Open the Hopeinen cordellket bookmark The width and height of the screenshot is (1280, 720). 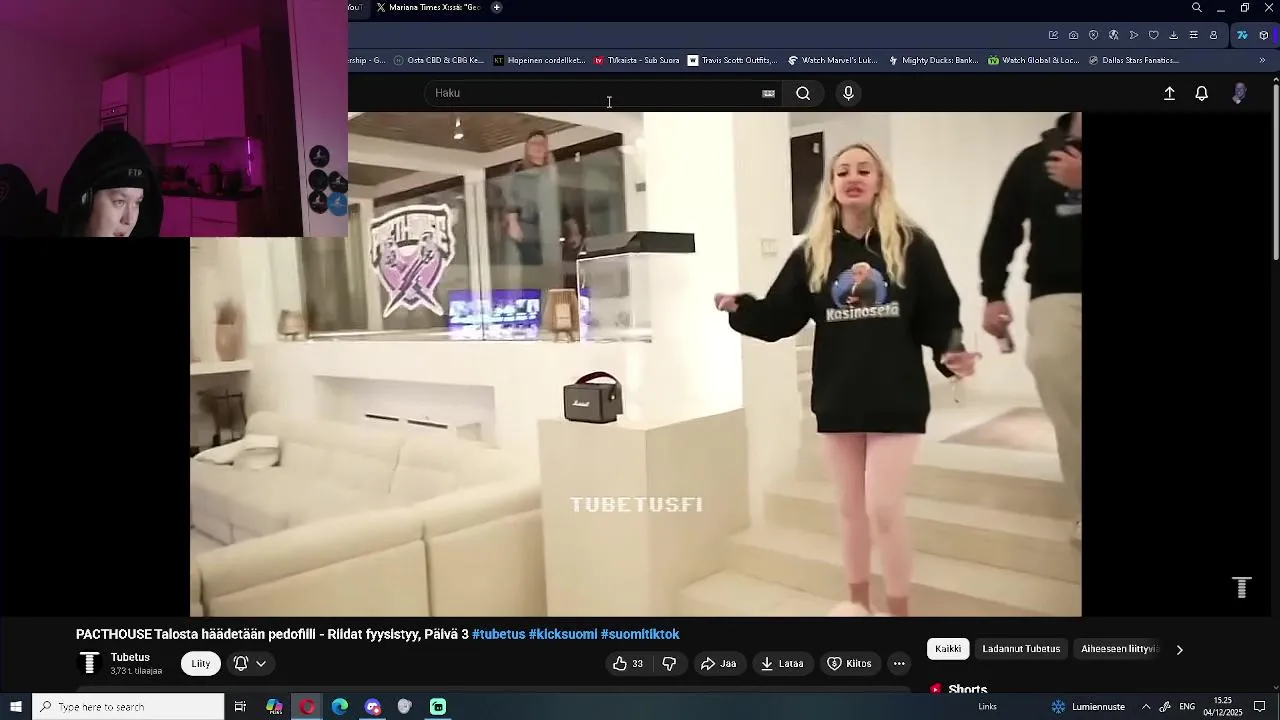click(539, 60)
